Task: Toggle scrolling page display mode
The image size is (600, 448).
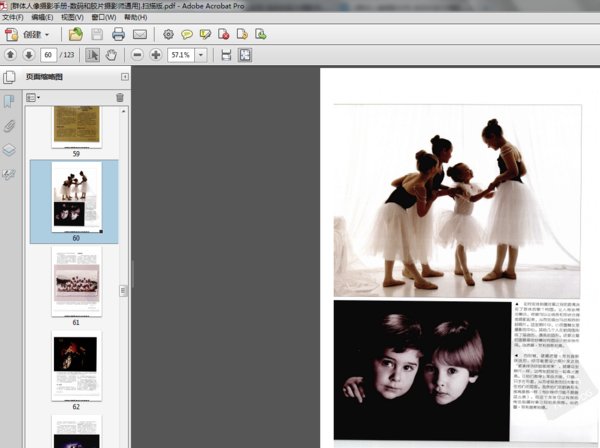Action: [226, 54]
